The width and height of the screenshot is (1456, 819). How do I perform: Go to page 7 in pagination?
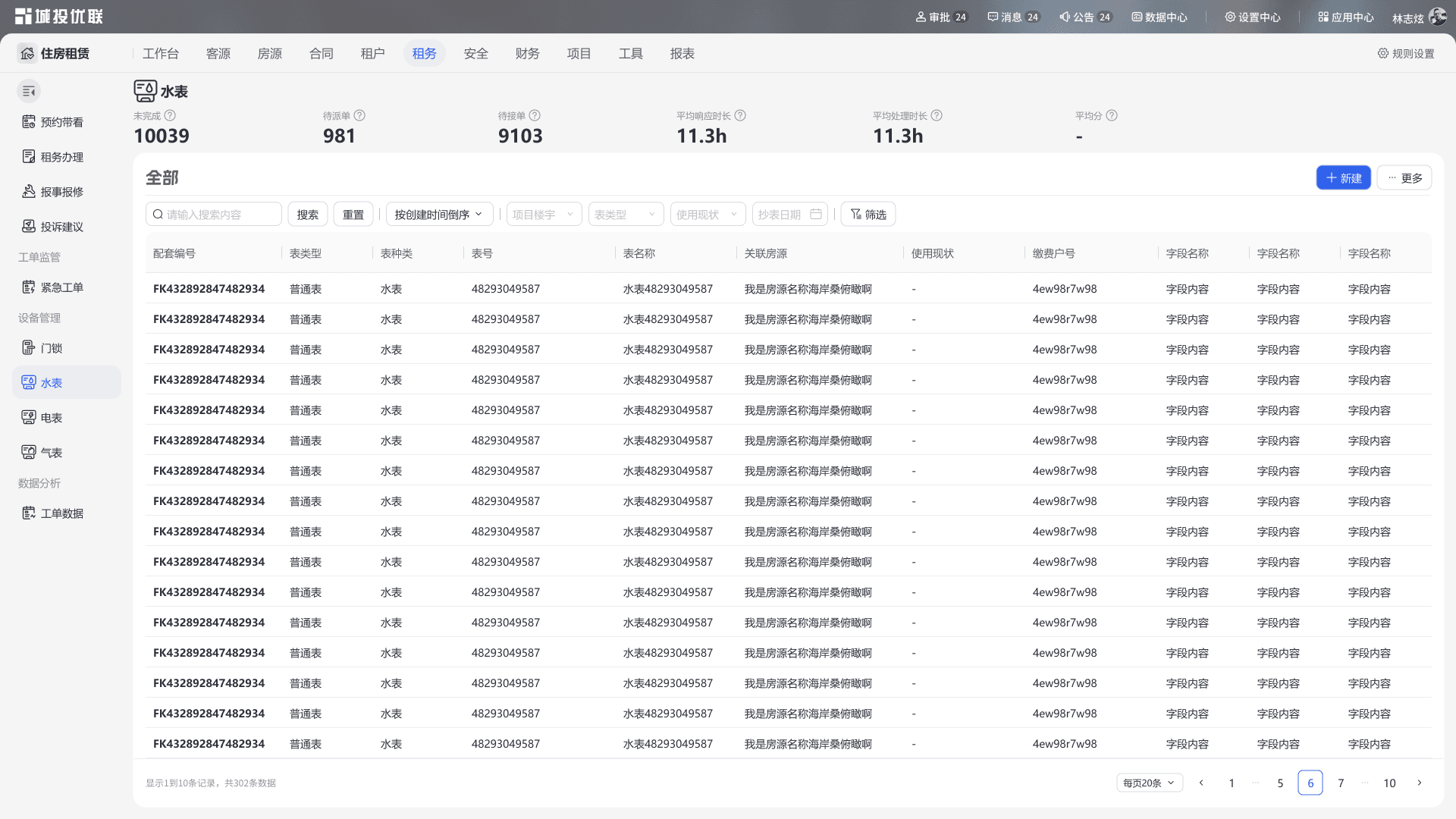click(x=1341, y=783)
